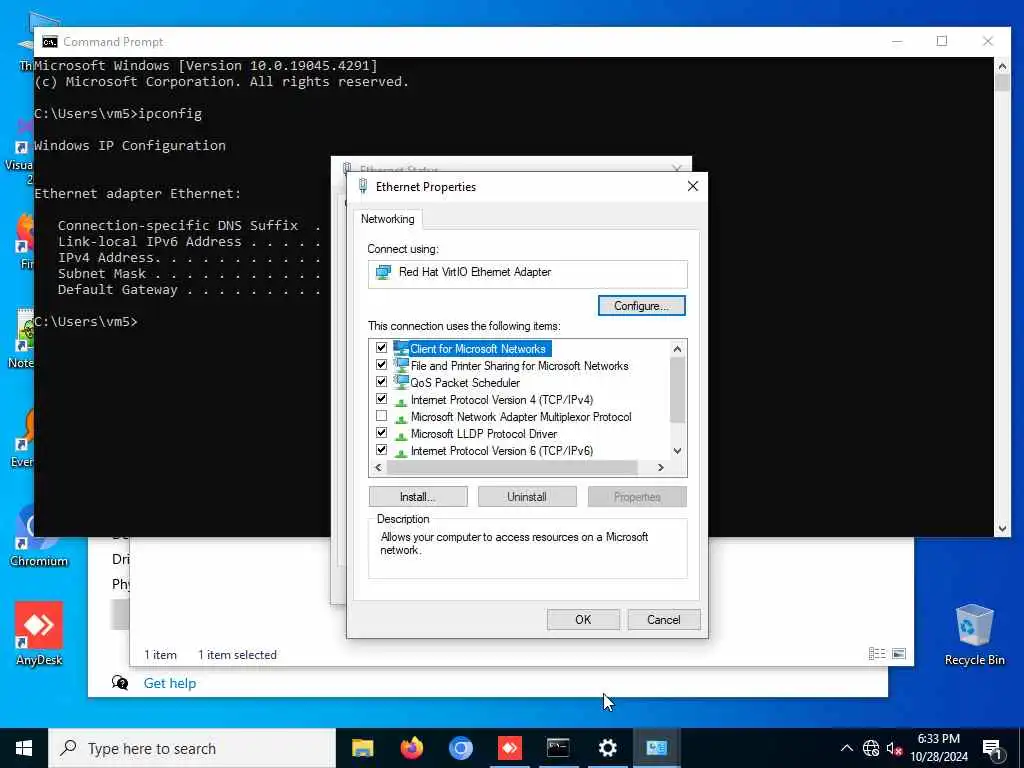Select Network Adapter Multiplexor Protocol icon
The width and height of the screenshot is (1024, 768).
click(x=401, y=417)
